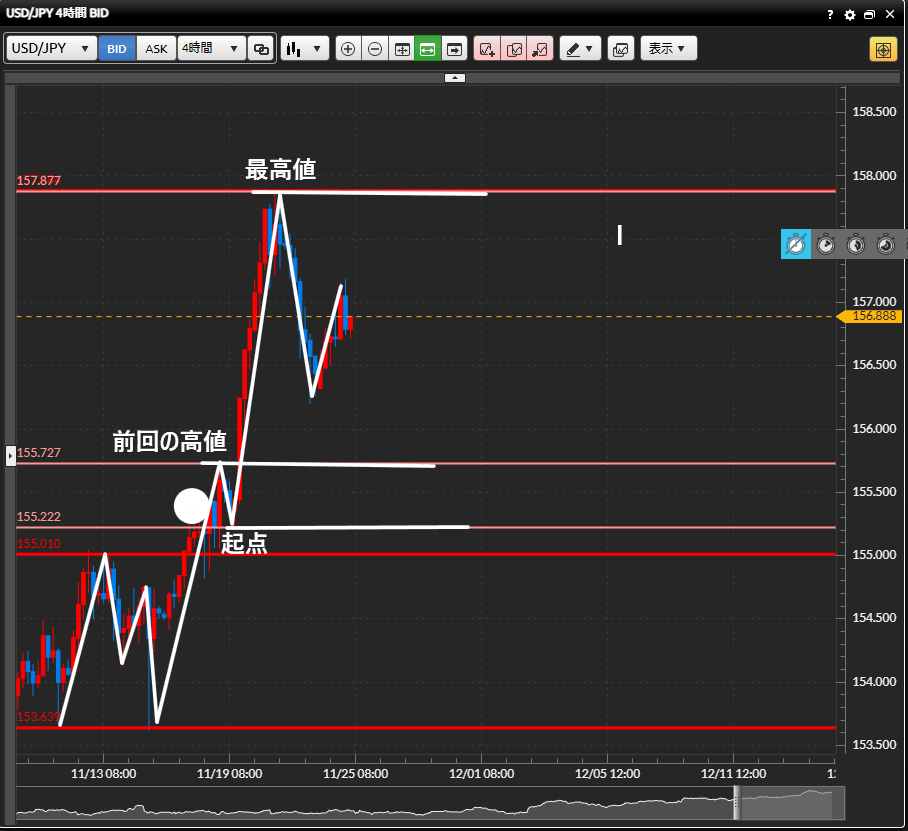Zoom out the chart with minus icon

[375, 49]
